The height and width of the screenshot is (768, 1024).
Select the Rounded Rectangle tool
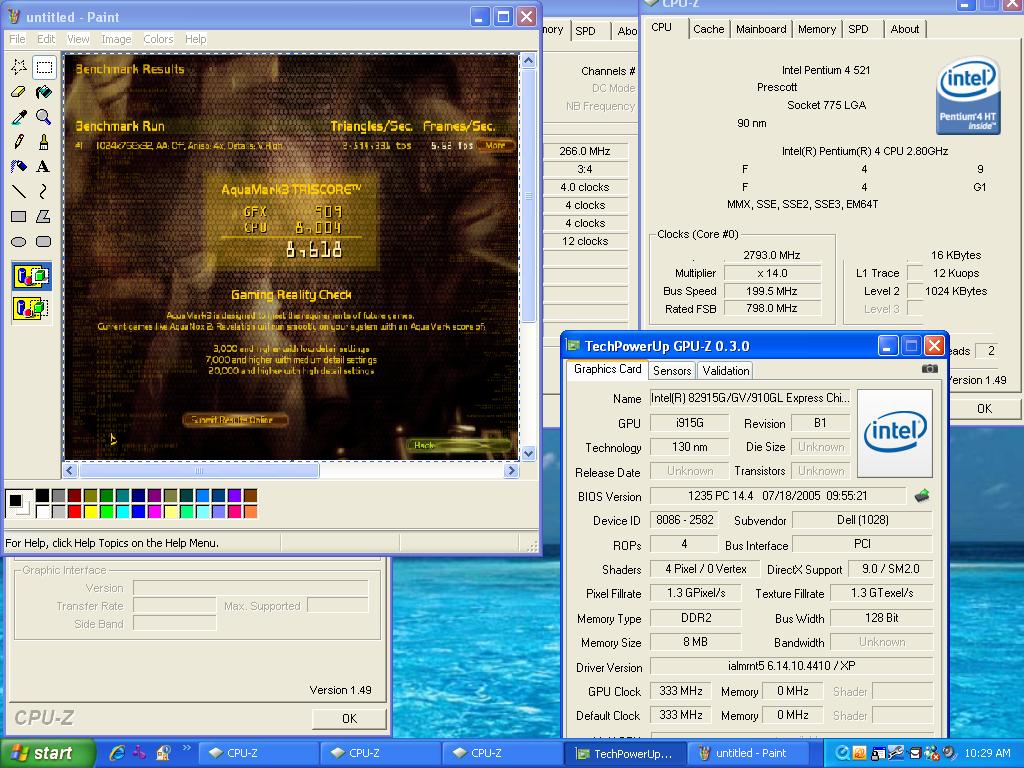[44, 242]
